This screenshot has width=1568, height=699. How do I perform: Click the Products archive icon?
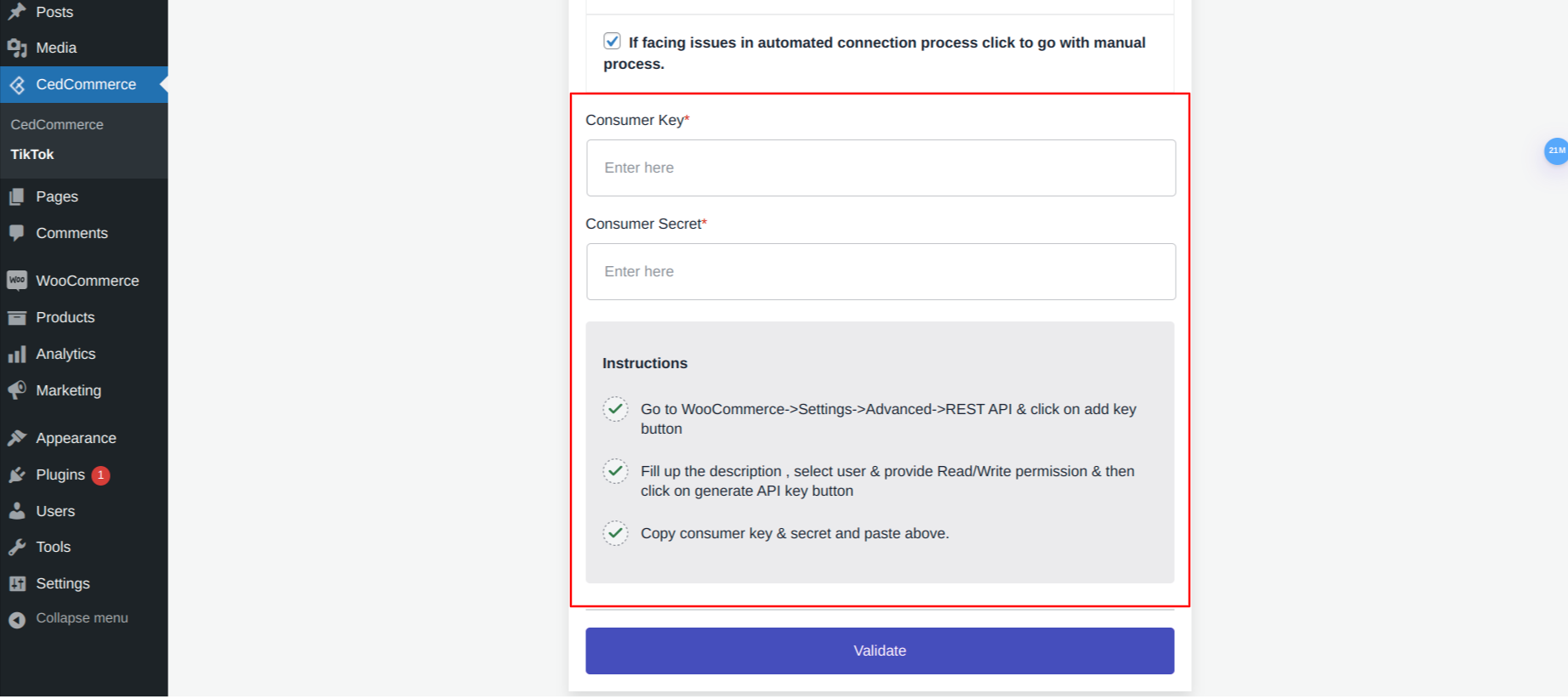click(17, 317)
